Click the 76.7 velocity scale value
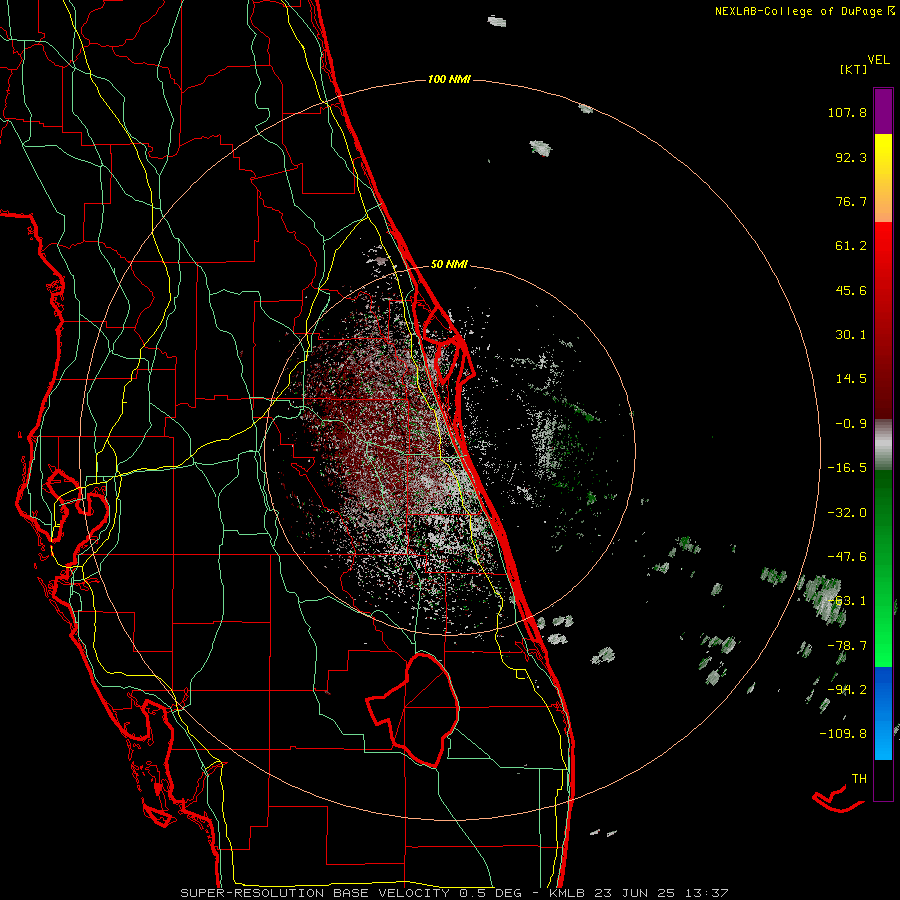This screenshot has width=900, height=900. pos(851,202)
